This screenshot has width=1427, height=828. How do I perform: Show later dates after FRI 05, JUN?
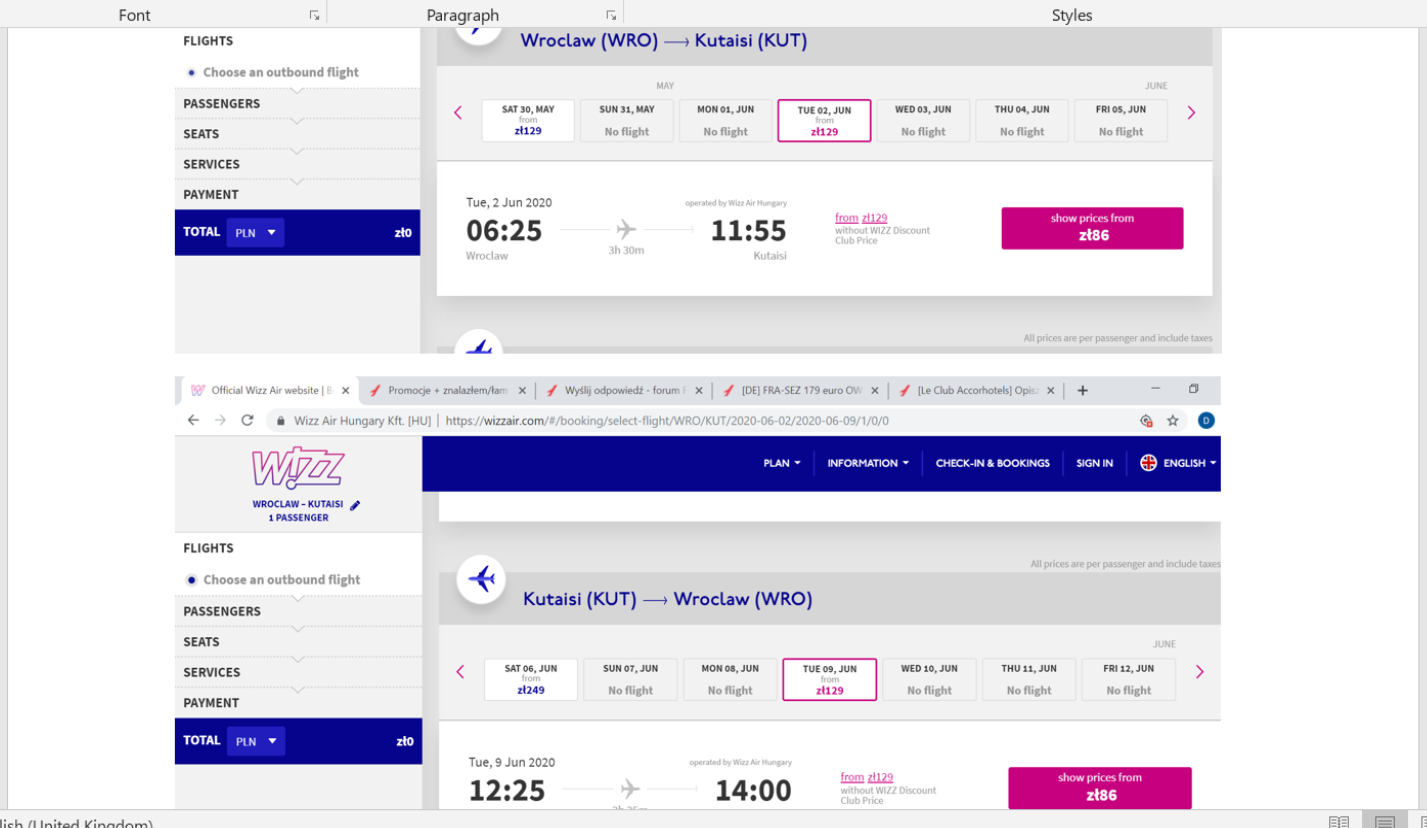[x=1191, y=113]
